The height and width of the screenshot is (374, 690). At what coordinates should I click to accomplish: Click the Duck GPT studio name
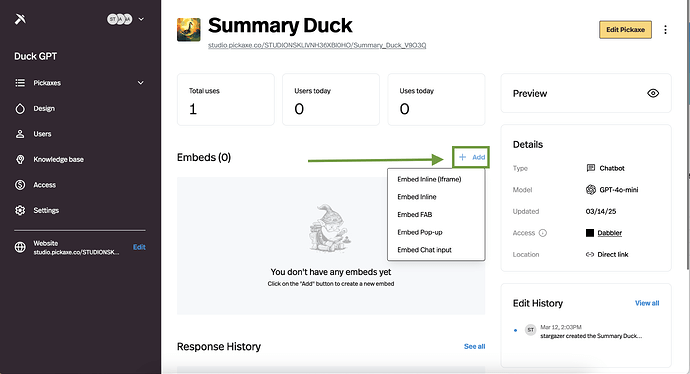click(x=36, y=56)
